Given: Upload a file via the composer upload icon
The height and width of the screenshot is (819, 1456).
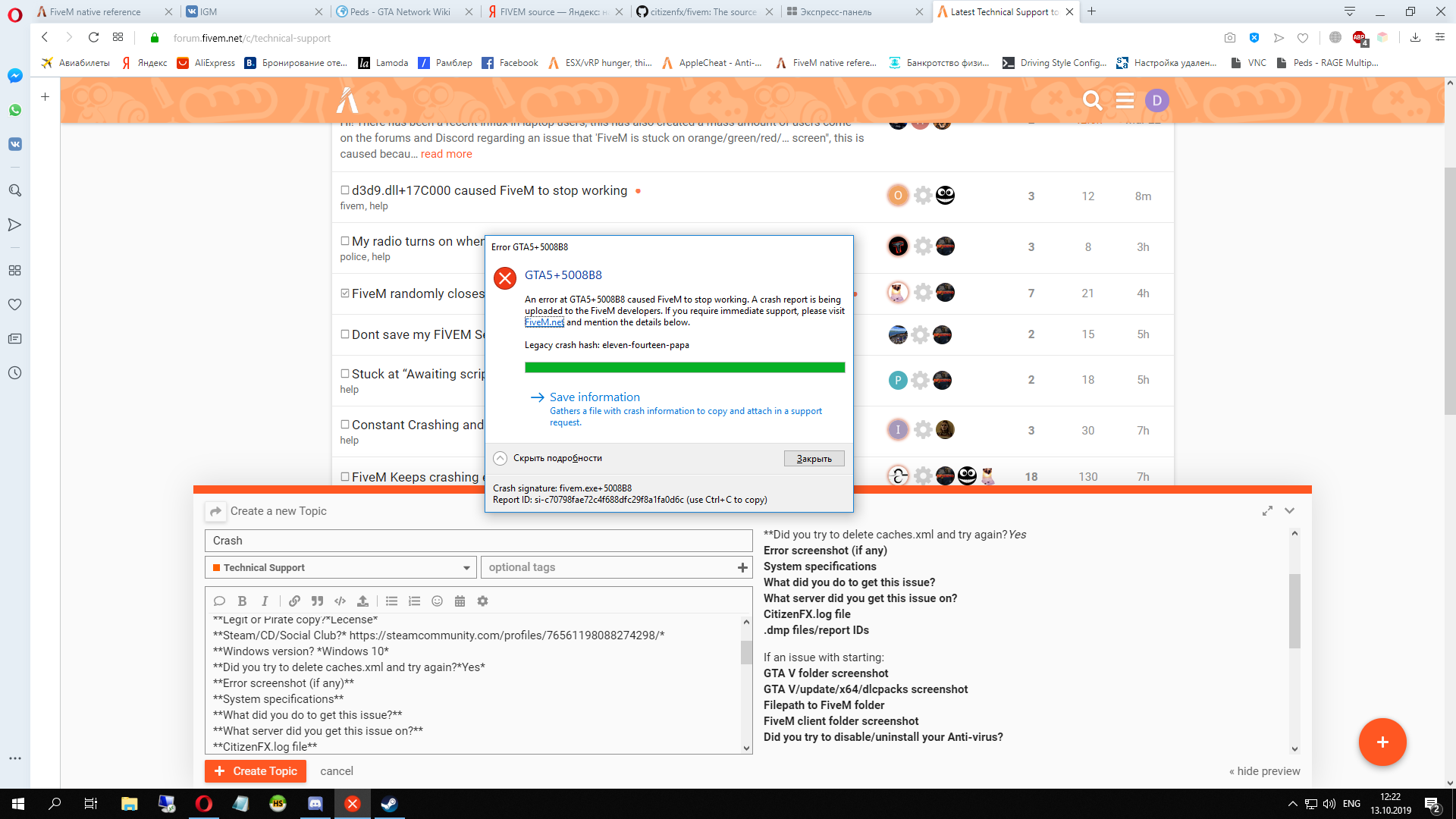Looking at the screenshot, I should (x=362, y=601).
